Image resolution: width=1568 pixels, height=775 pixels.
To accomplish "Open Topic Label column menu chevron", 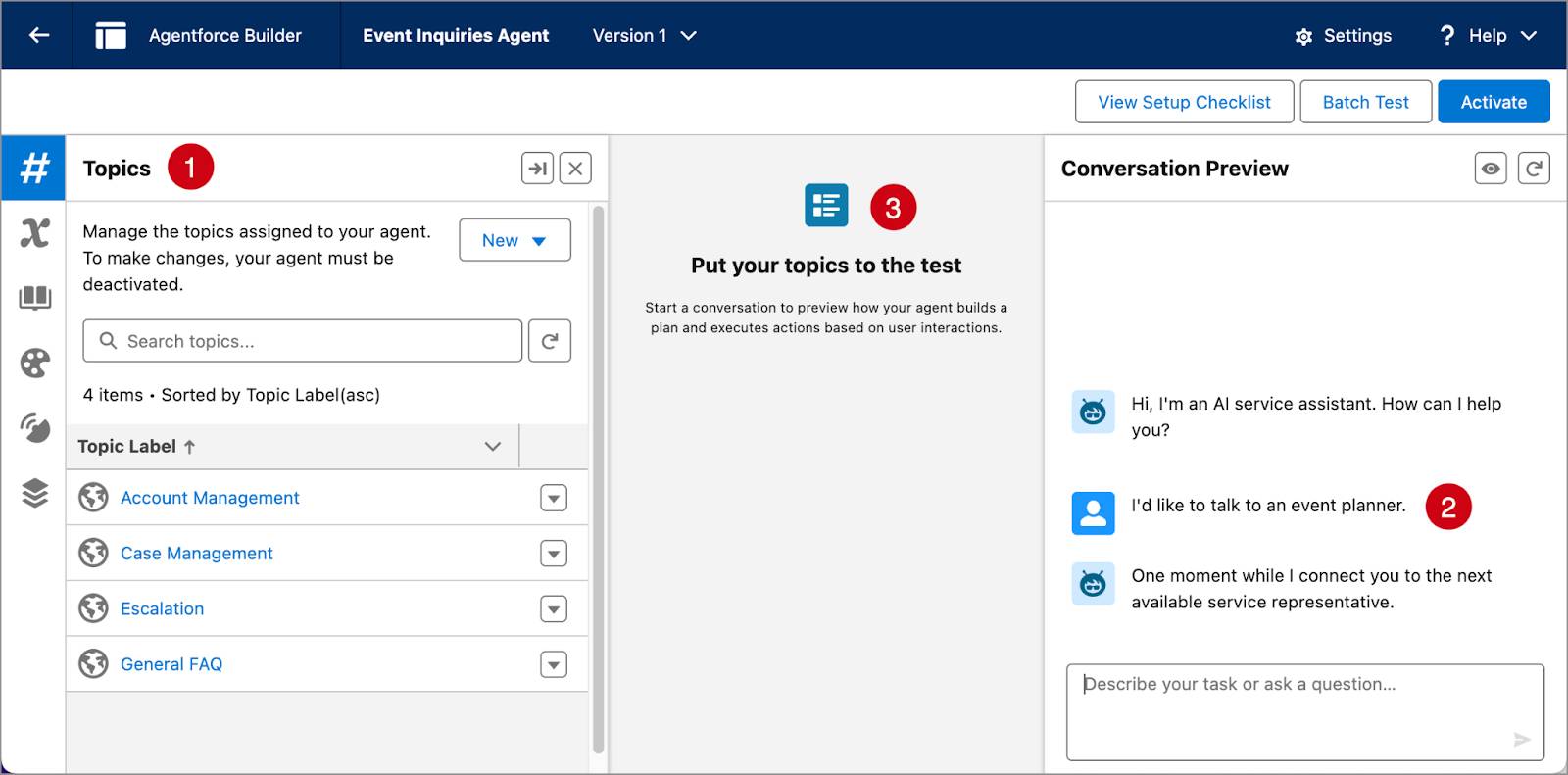I will pyautogui.click(x=493, y=446).
